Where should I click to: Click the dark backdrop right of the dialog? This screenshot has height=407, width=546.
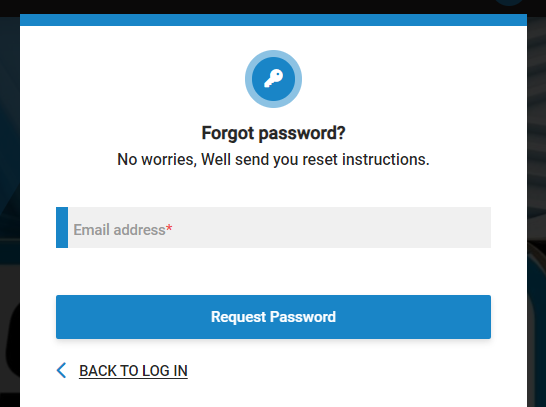536,209
